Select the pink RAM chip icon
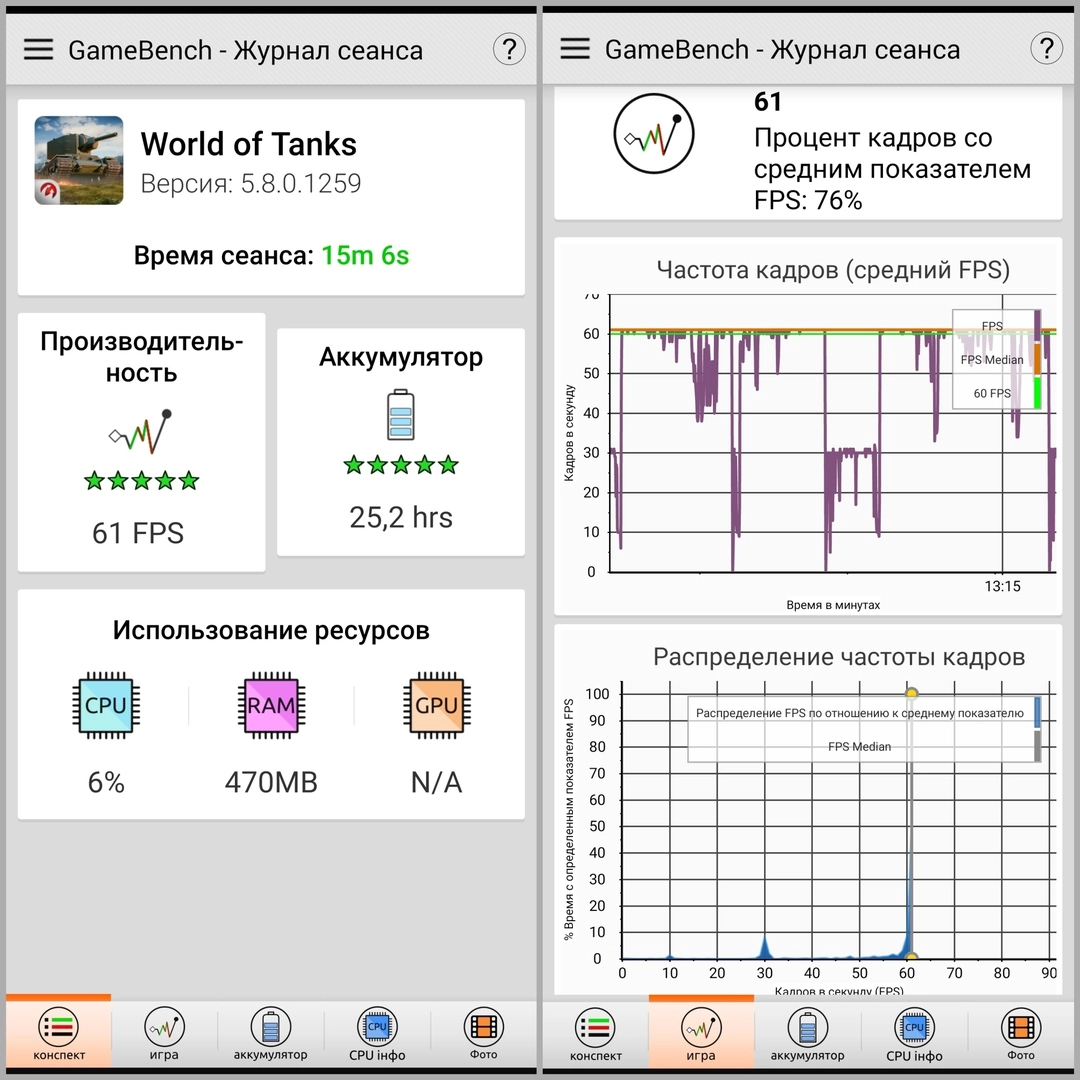Screen dimensions: 1080x1080 point(271,706)
